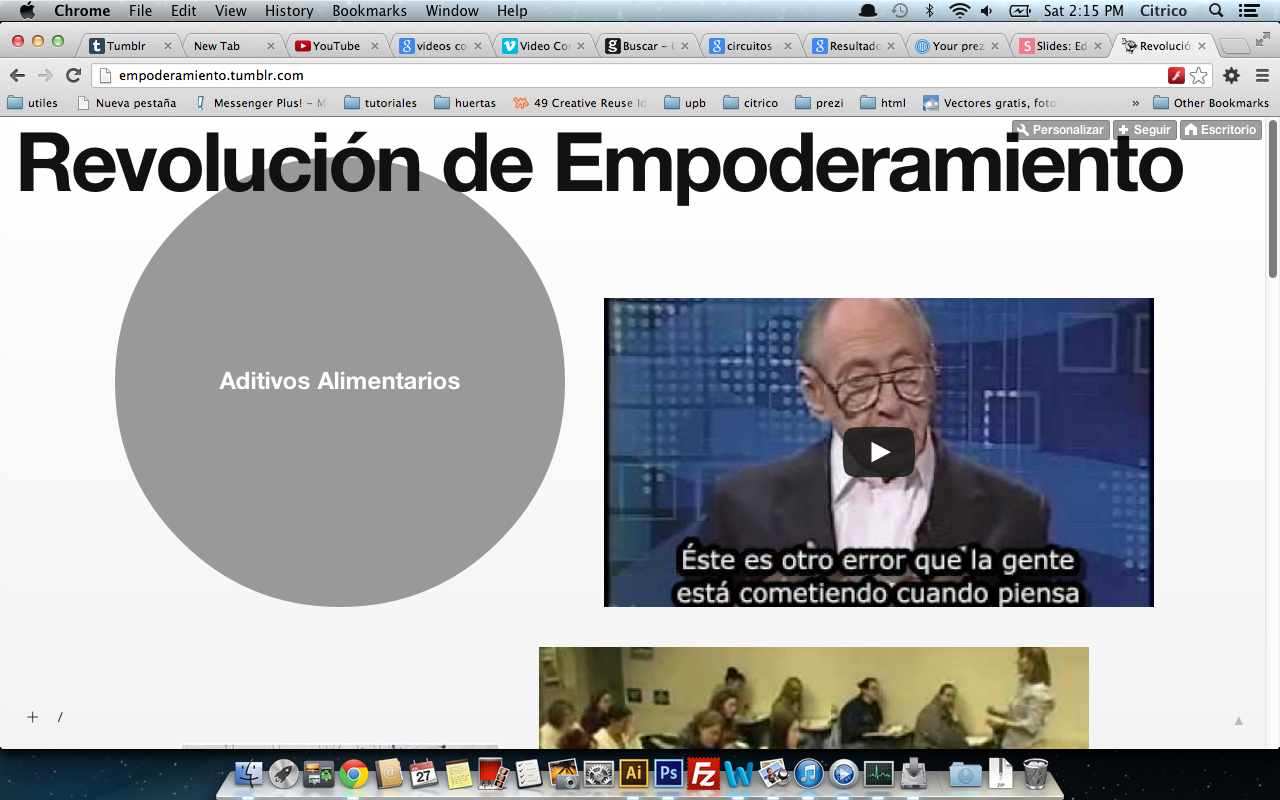The image size is (1280, 800).
Task: Open the upb bookmarks folder
Action: [x=685, y=103]
